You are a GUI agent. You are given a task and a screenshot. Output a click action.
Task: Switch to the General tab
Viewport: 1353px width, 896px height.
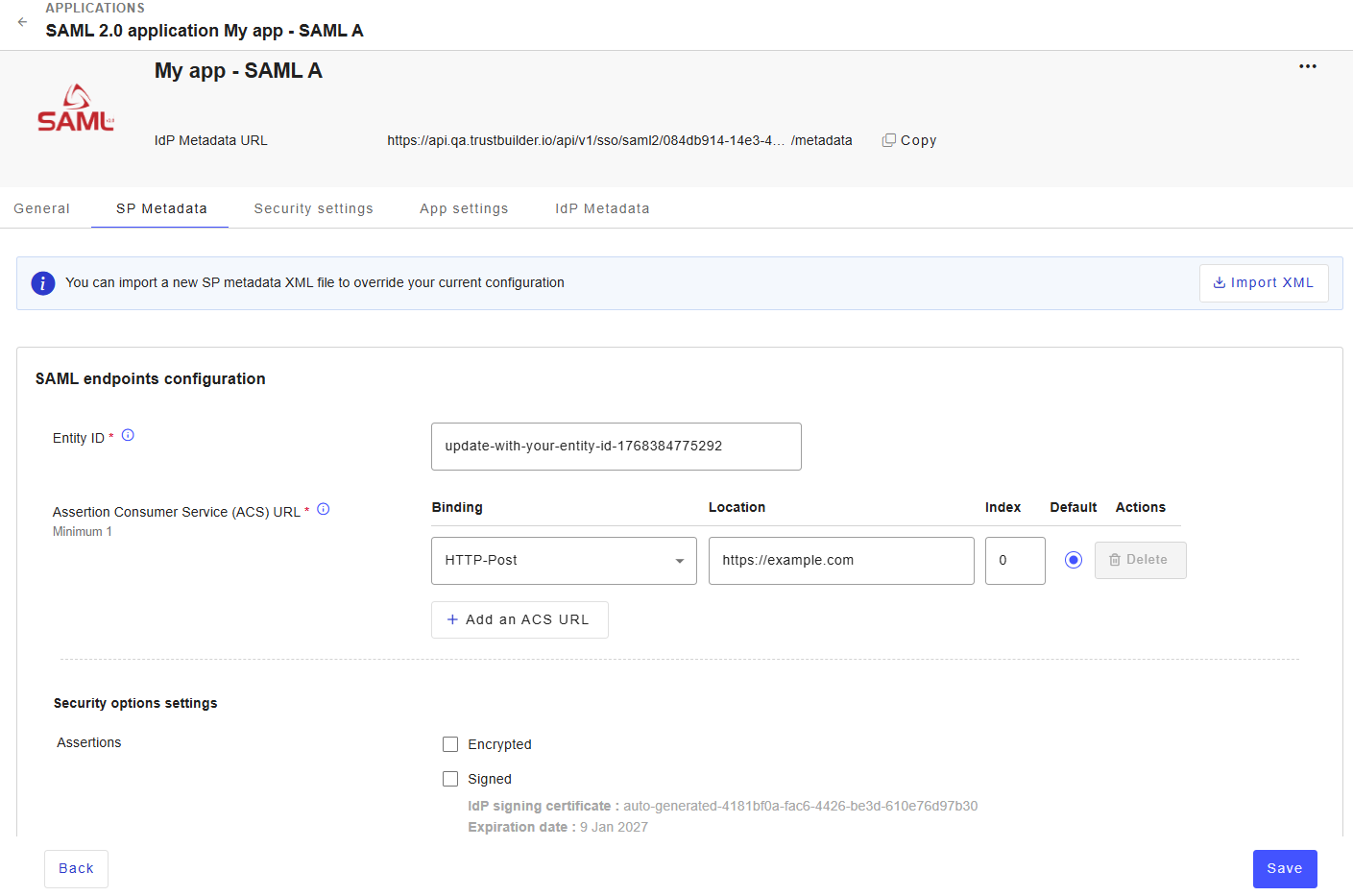click(41, 208)
